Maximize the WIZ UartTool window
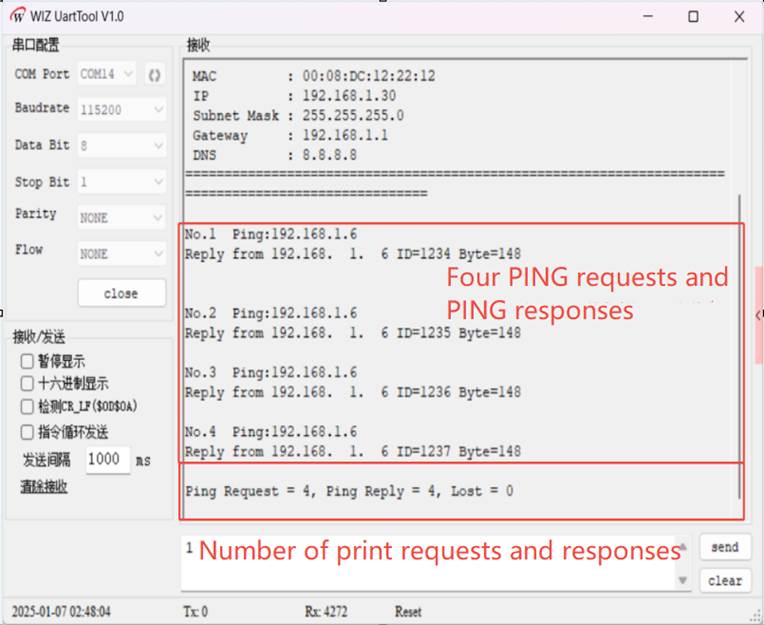Screen dimensions: 764x625 pyautogui.click(x=693, y=16)
